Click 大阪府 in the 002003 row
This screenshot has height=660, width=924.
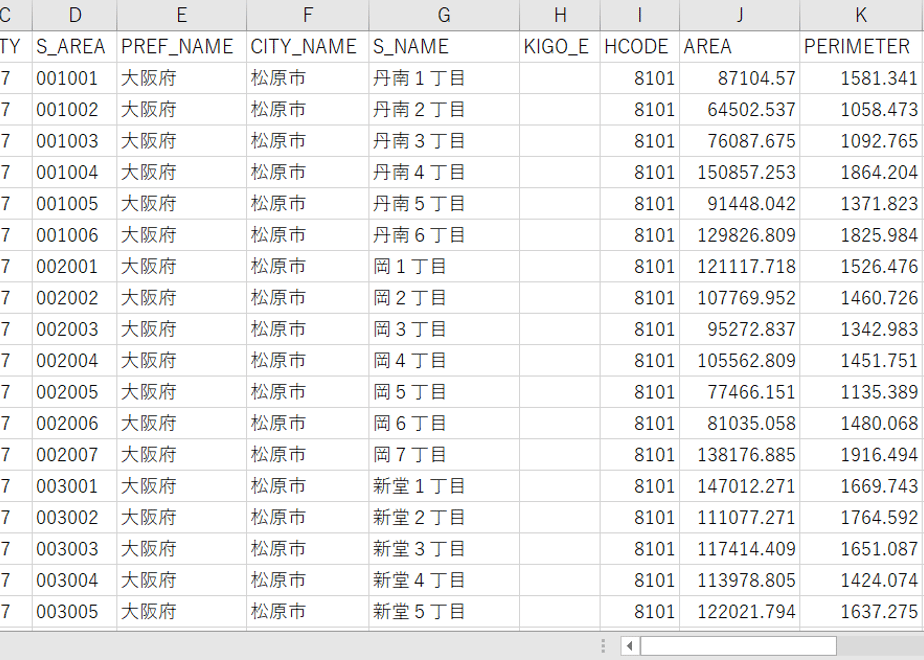point(182,329)
